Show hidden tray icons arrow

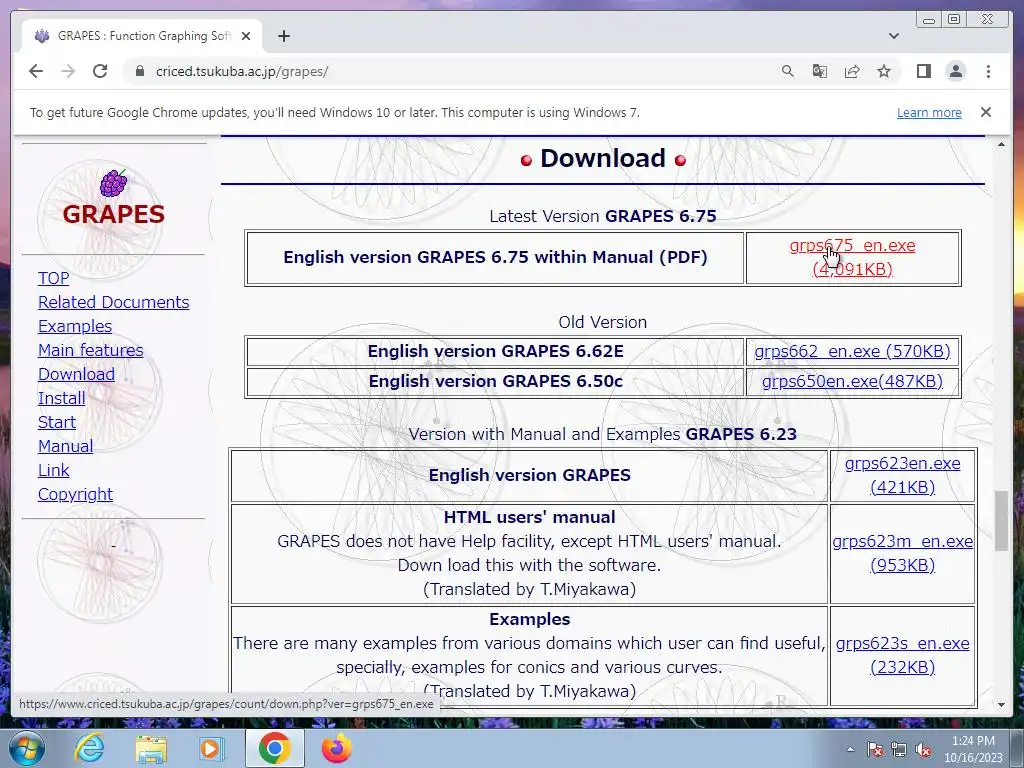850,749
